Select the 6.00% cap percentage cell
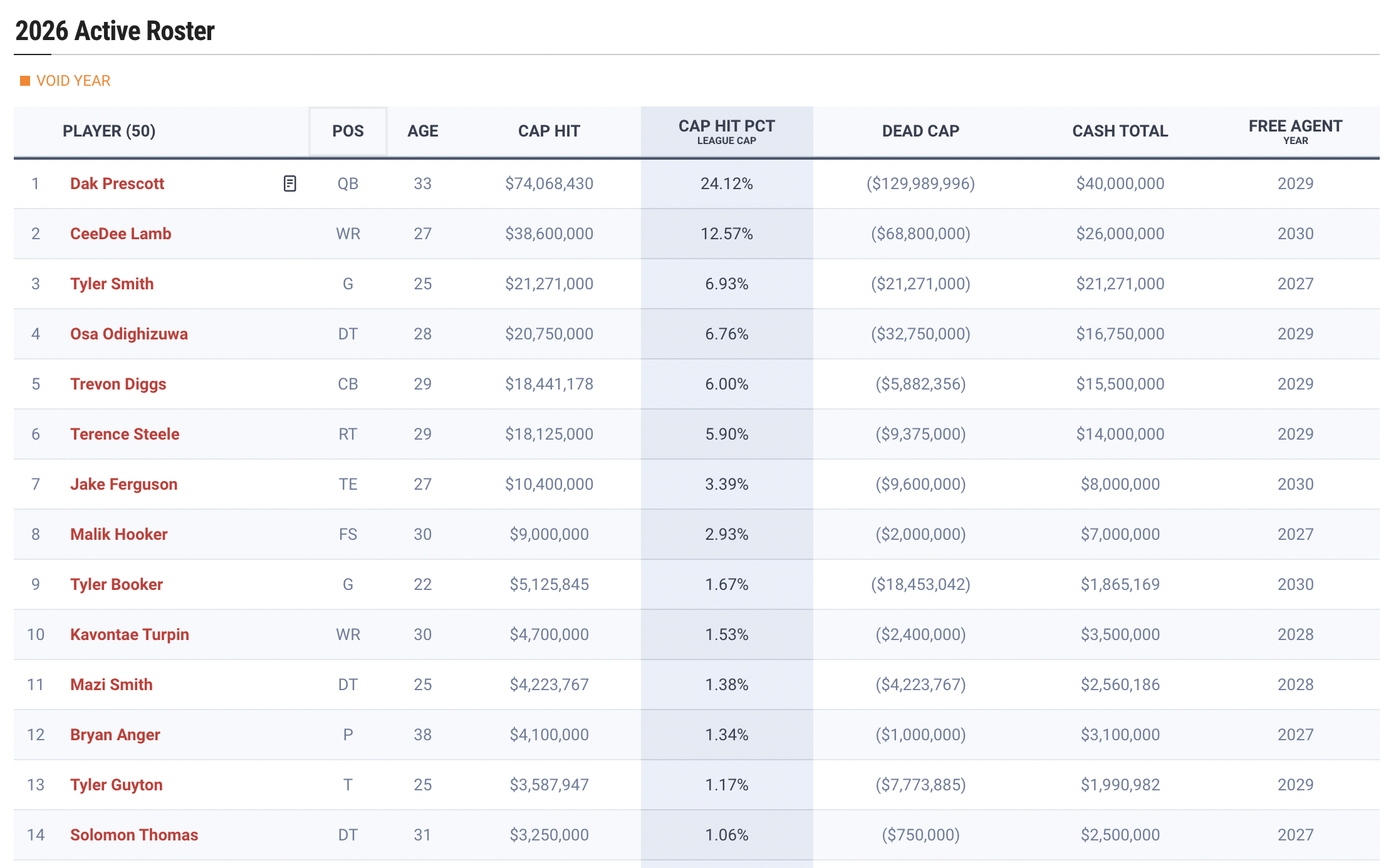1396x868 pixels. [727, 384]
